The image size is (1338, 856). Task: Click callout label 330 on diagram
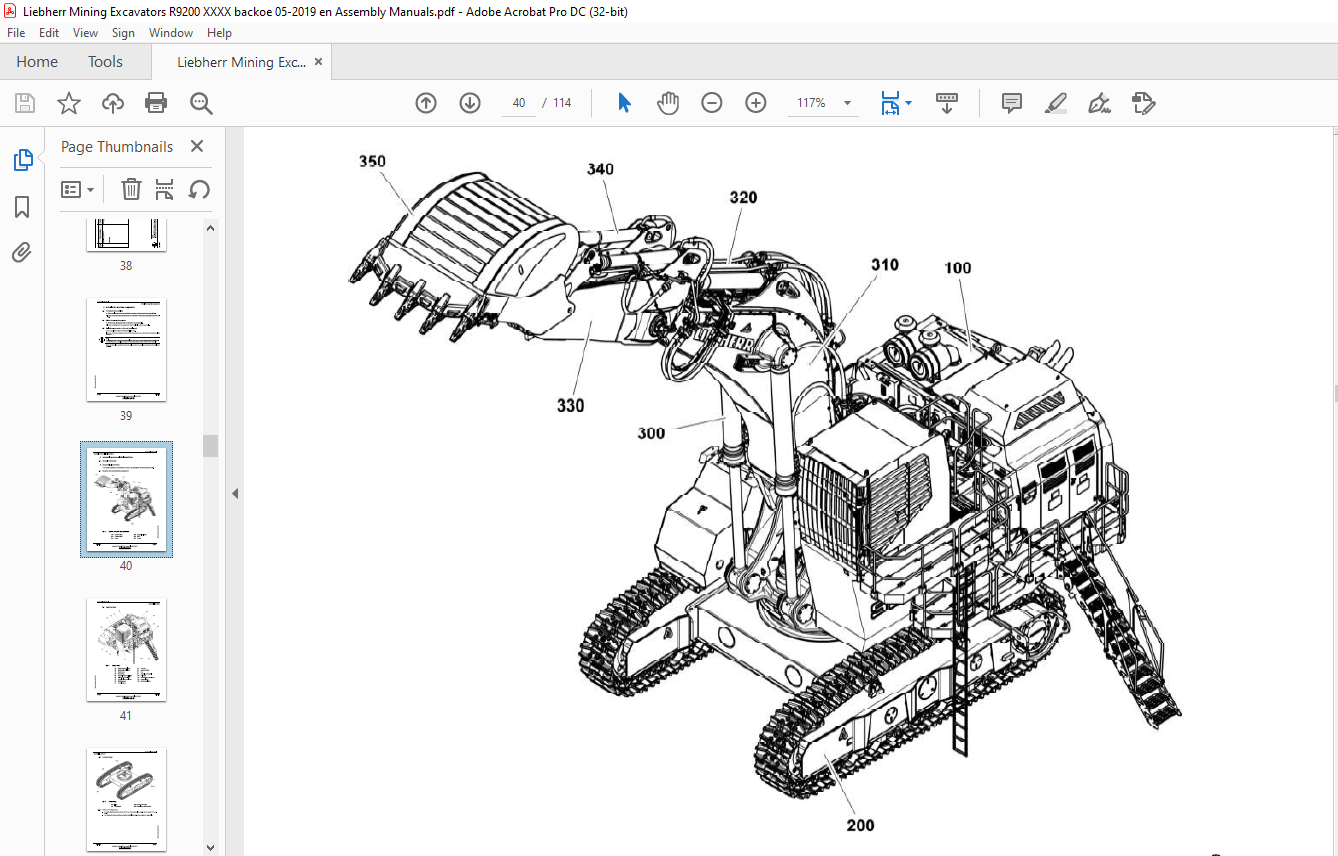coord(571,405)
